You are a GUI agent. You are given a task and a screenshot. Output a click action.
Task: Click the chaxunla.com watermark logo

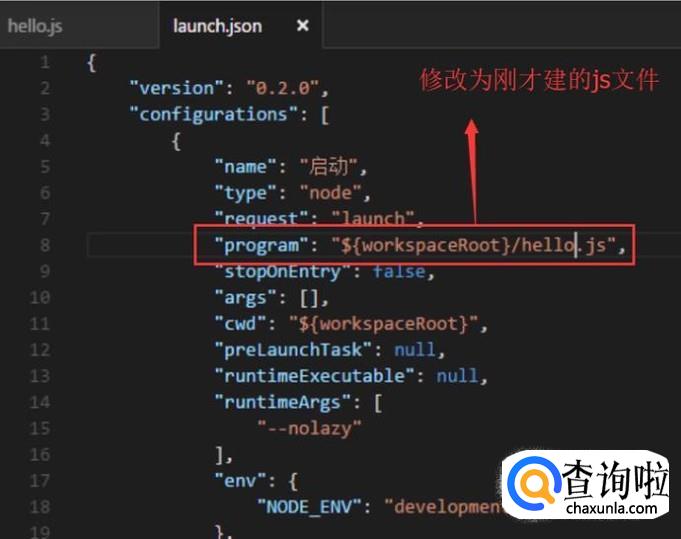point(585,484)
